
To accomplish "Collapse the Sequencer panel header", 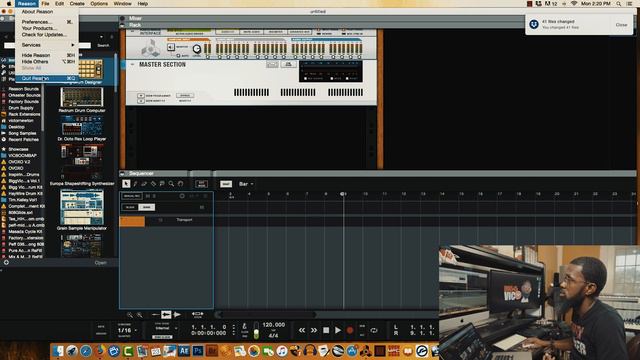I will (x=122, y=173).
